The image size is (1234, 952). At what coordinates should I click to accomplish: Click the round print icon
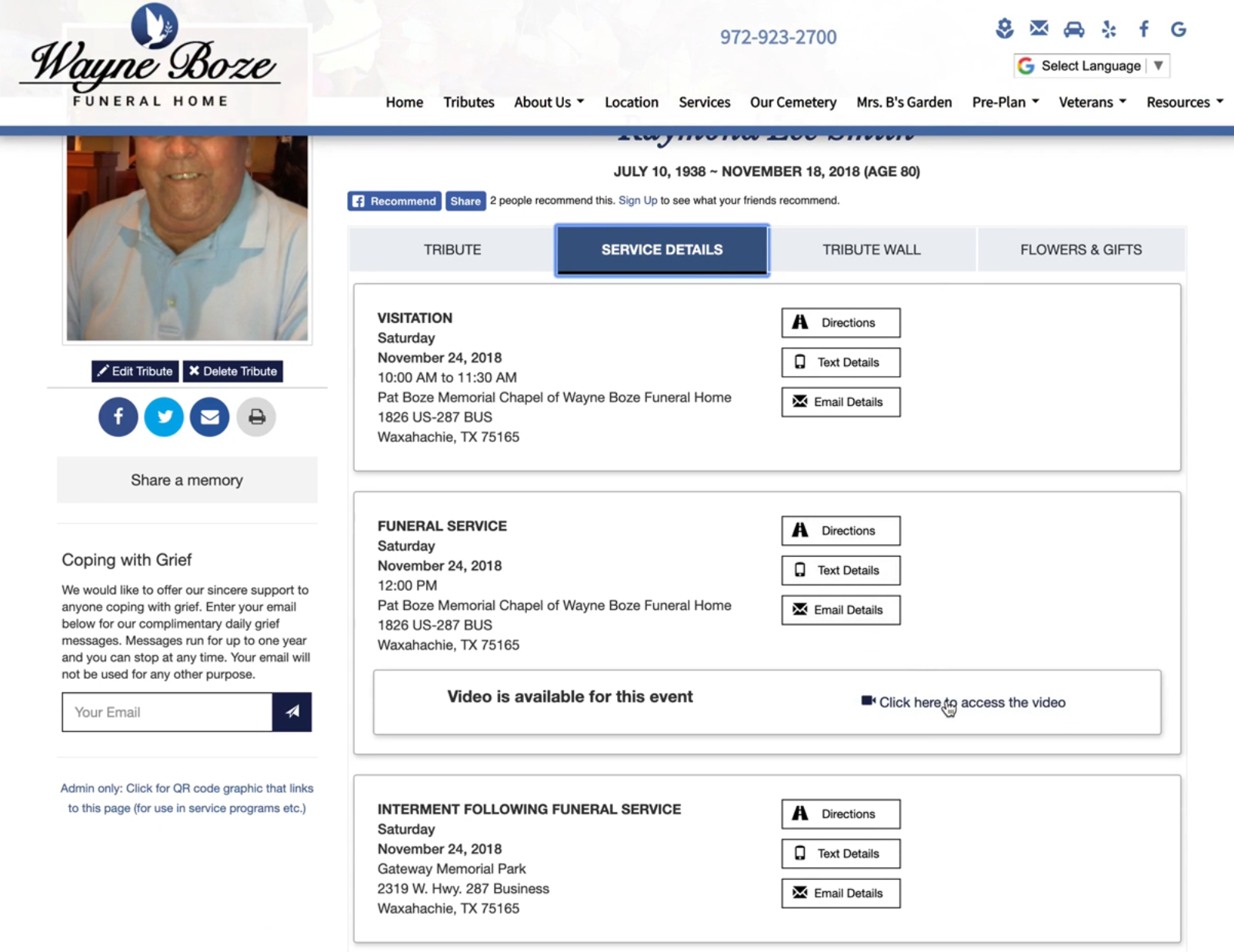pyautogui.click(x=256, y=417)
